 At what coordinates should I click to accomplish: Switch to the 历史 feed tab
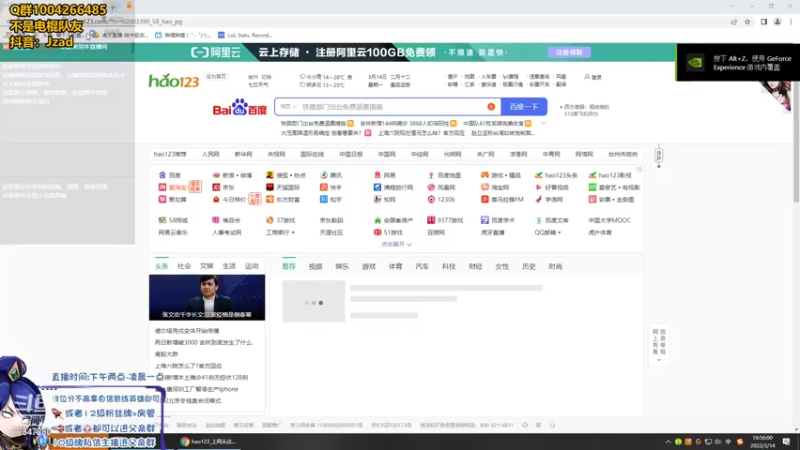[529, 266]
